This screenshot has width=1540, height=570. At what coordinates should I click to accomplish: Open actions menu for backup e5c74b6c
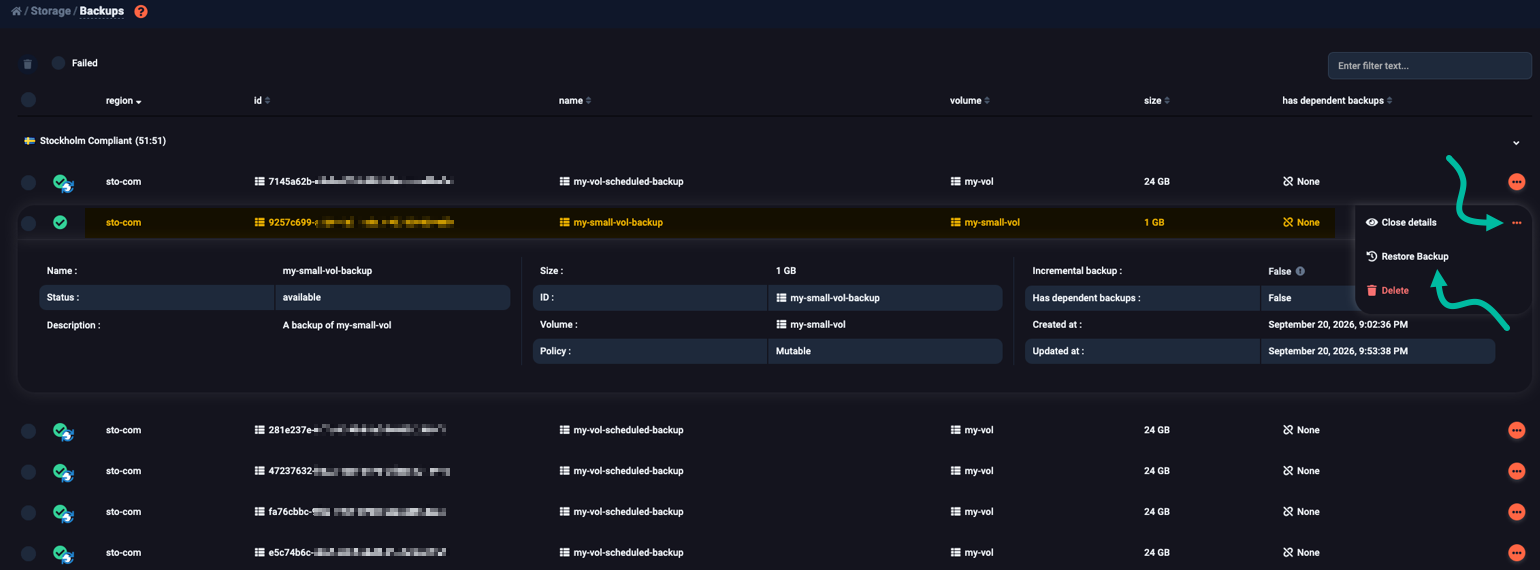(x=1517, y=552)
